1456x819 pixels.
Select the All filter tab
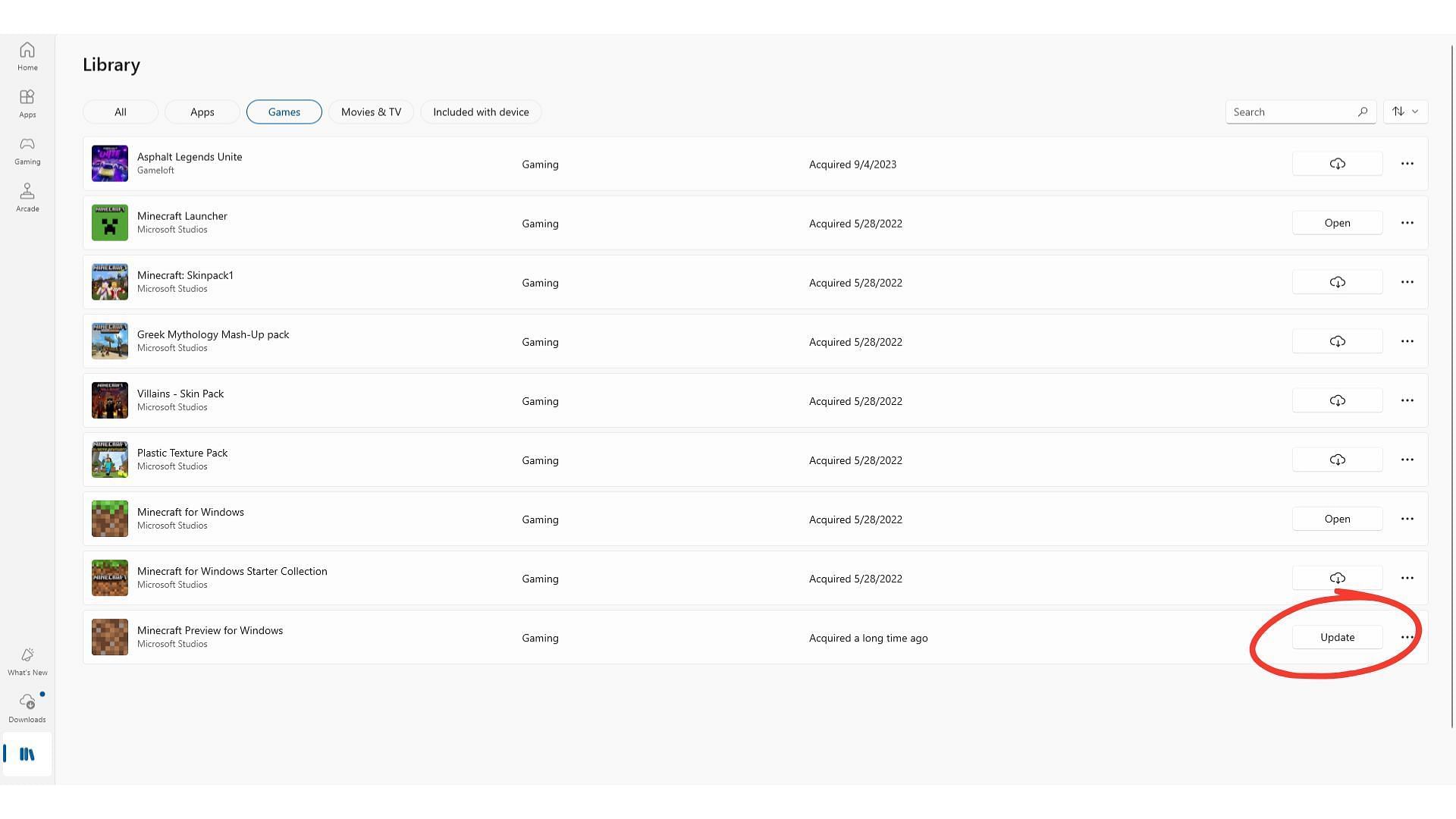120,111
